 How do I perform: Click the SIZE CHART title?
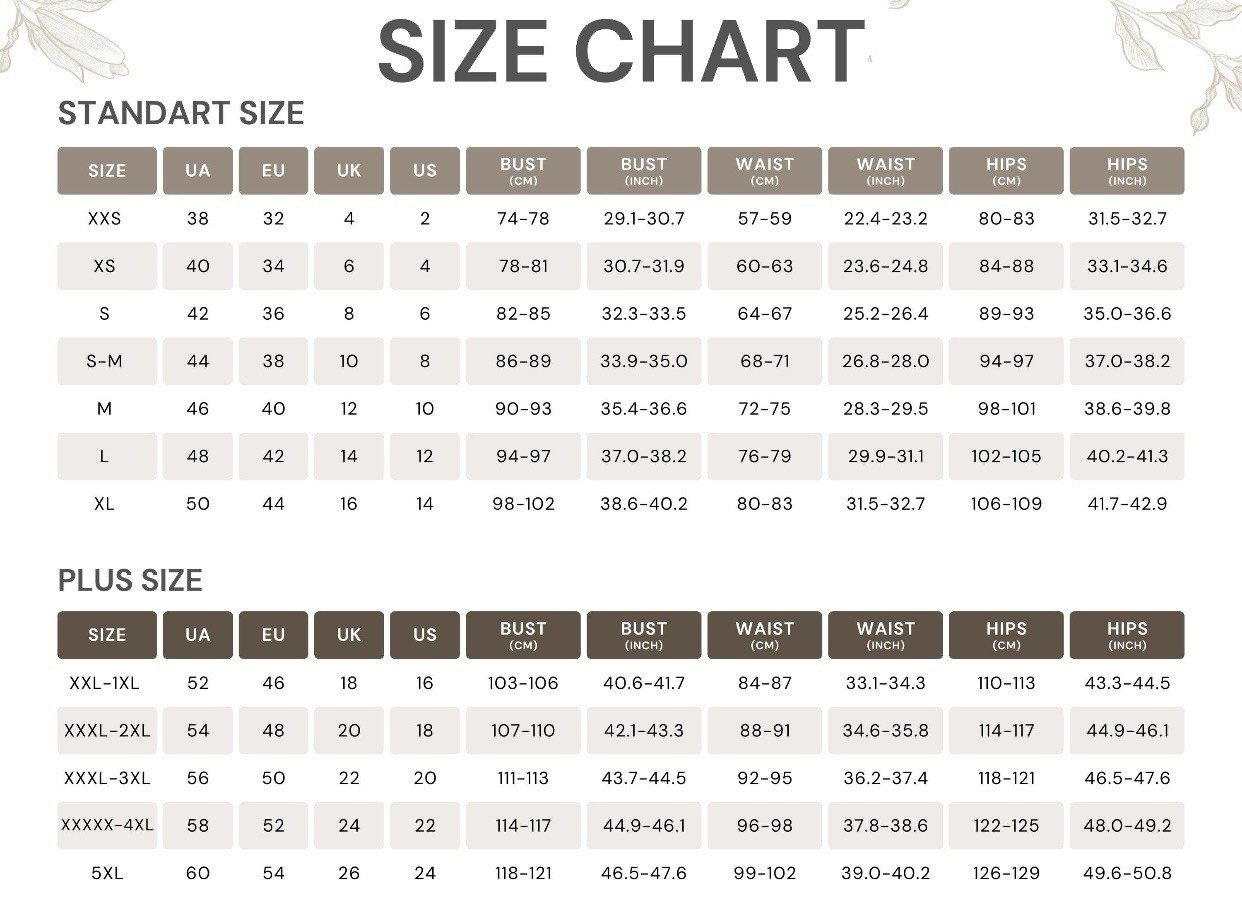click(620, 52)
